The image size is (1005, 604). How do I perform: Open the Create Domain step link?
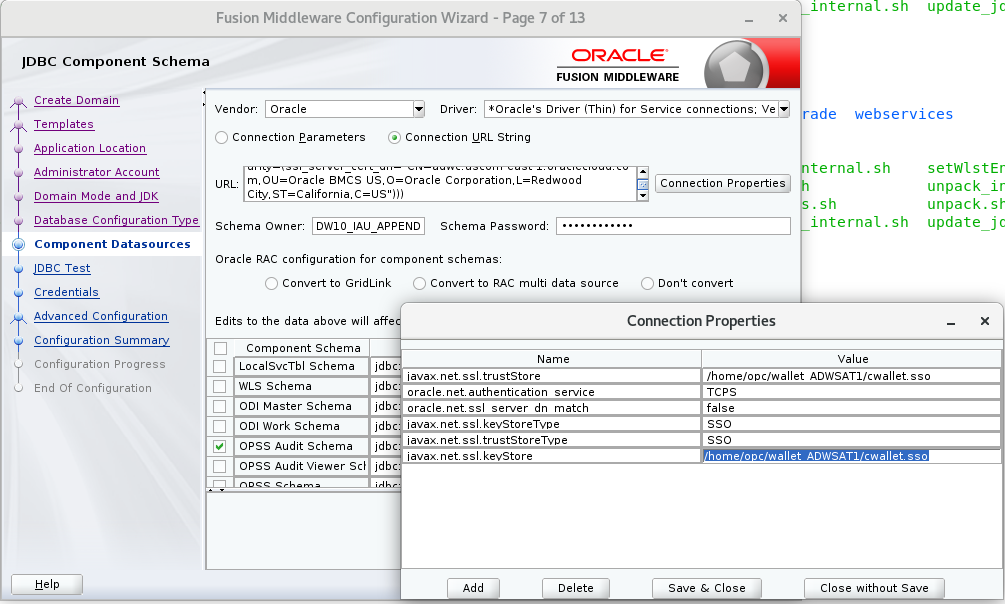tap(76, 100)
